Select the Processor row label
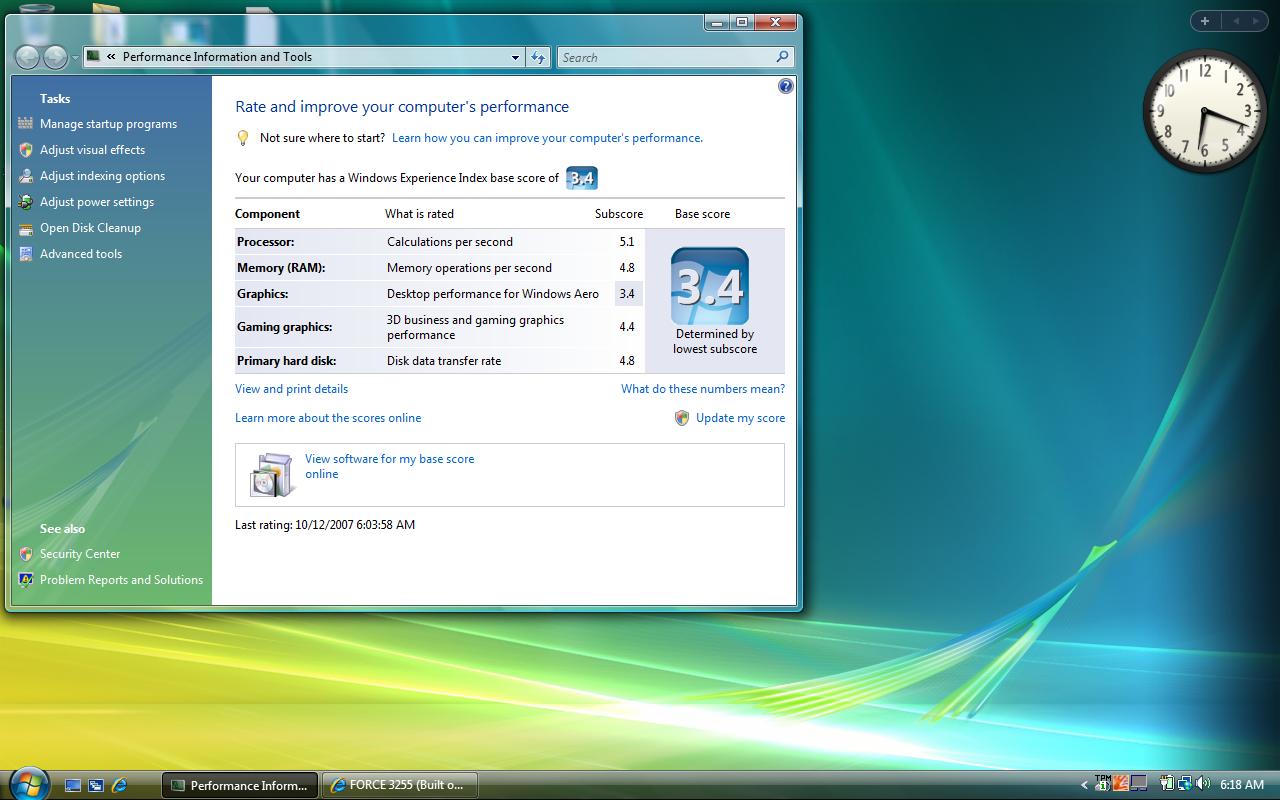 click(x=266, y=242)
